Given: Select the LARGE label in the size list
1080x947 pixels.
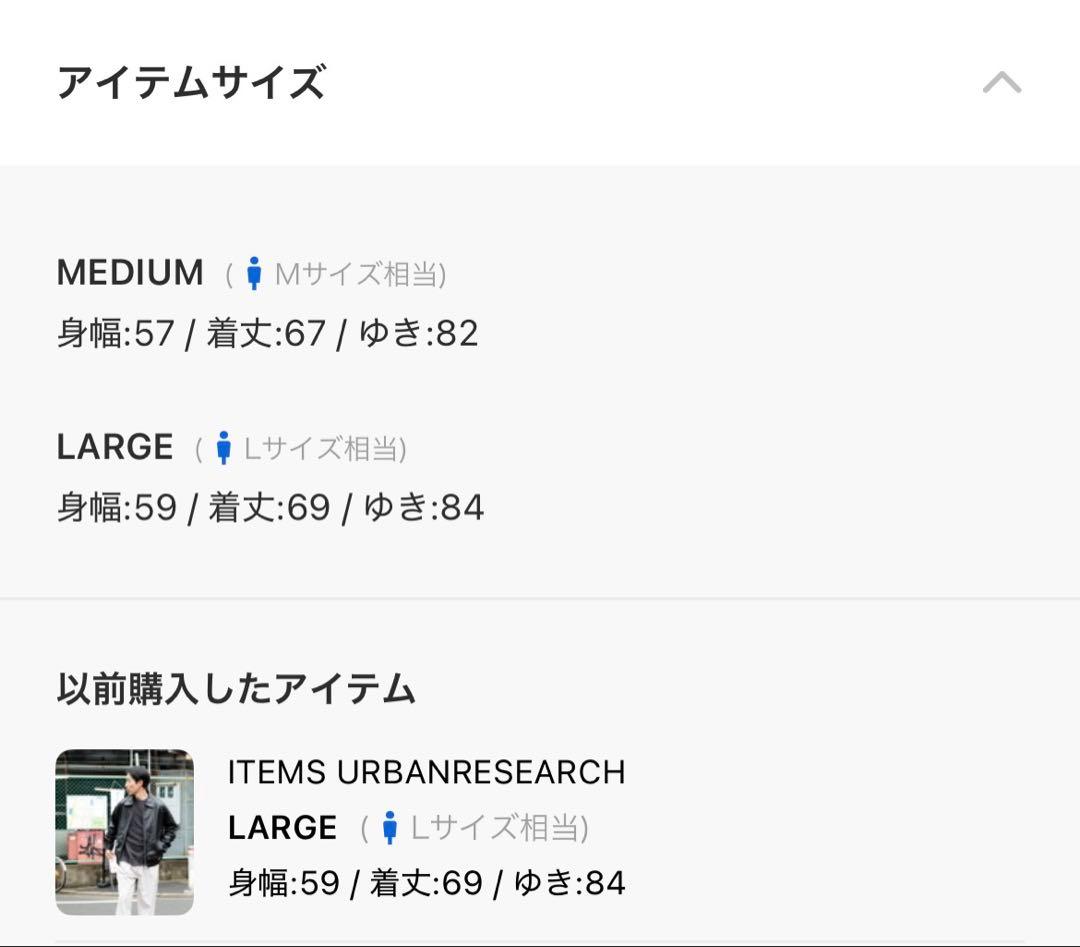Looking at the screenshot, I should point(115,447).
